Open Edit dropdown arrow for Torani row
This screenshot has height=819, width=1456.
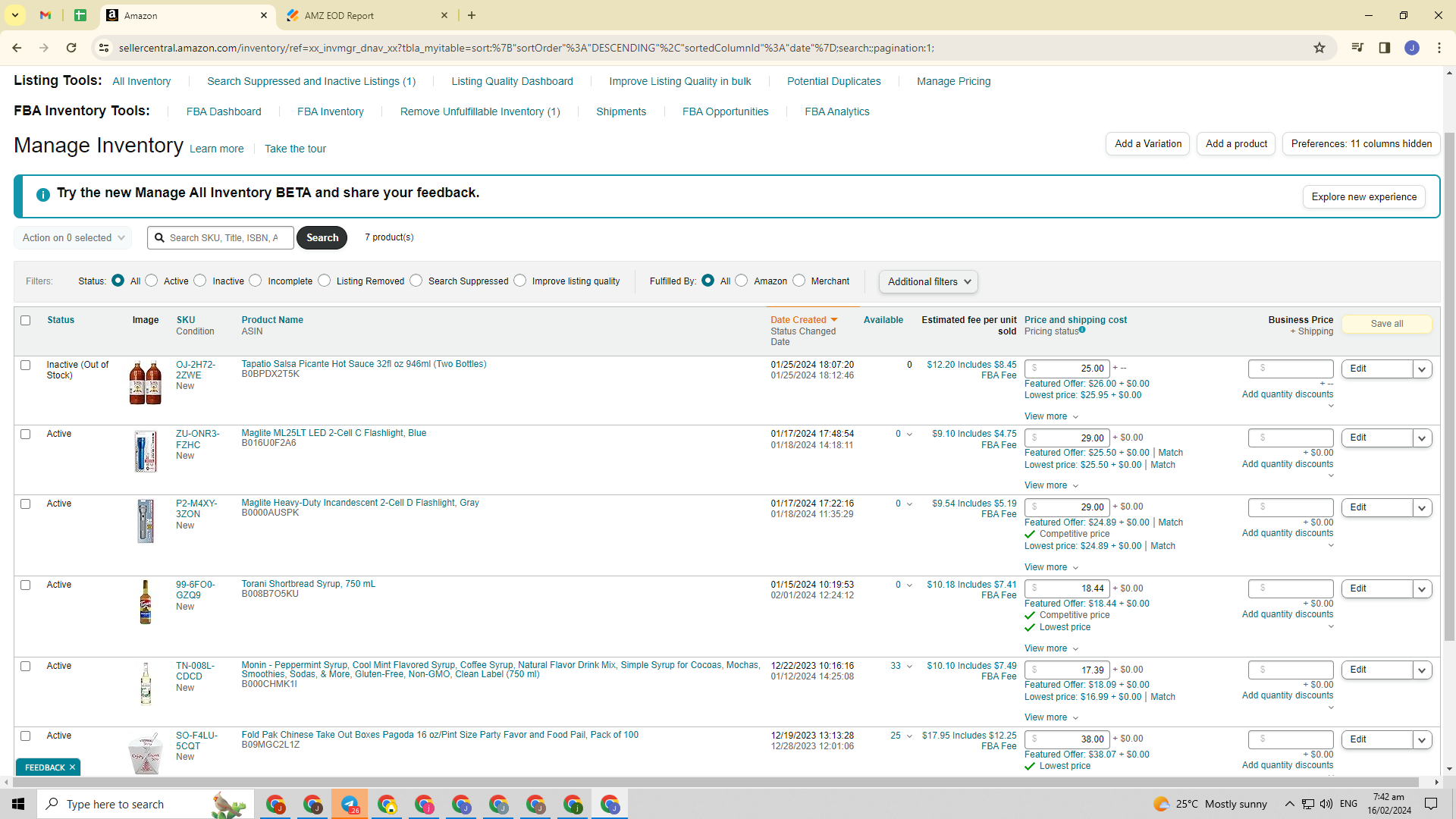point(1423,589)
